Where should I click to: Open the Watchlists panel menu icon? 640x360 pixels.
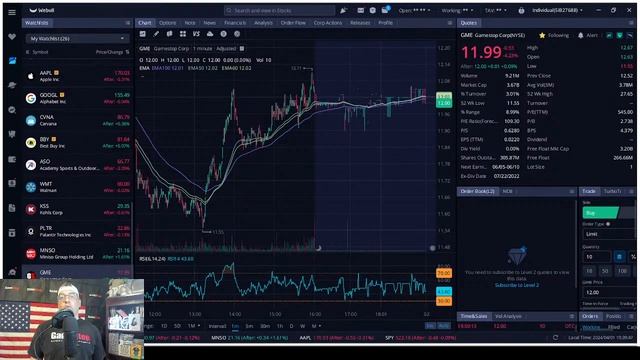tap(128, 23)
